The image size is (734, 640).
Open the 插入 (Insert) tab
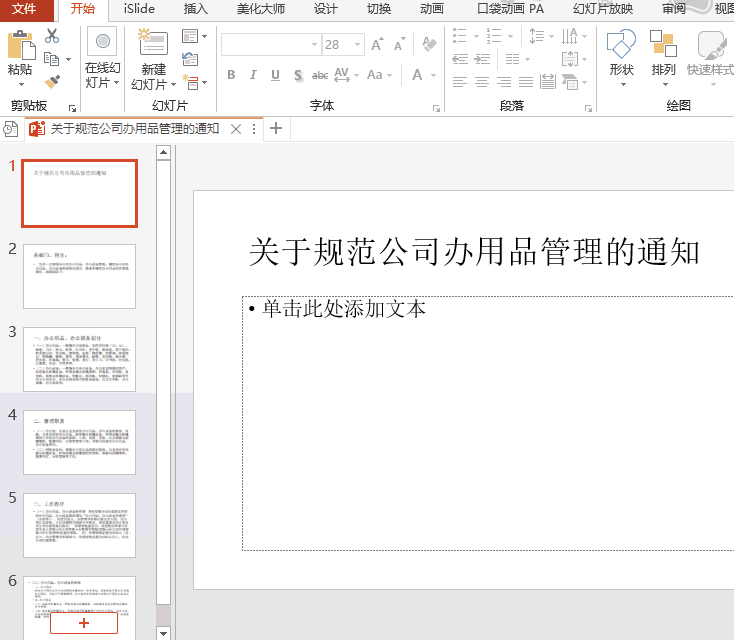196,9
